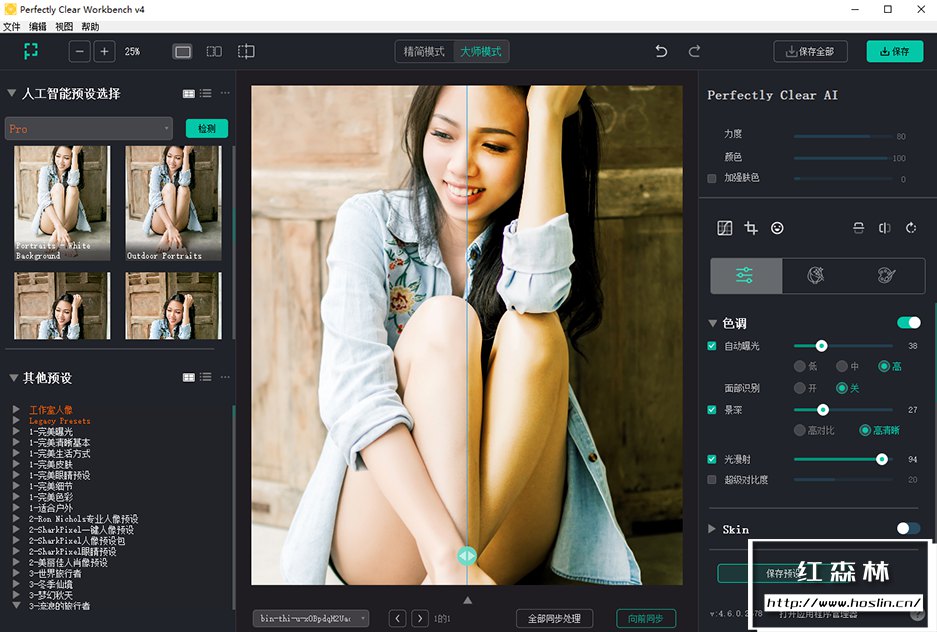Expand the 1-完美曝光 preset group
937x632 pixels.
click(17, 431)
